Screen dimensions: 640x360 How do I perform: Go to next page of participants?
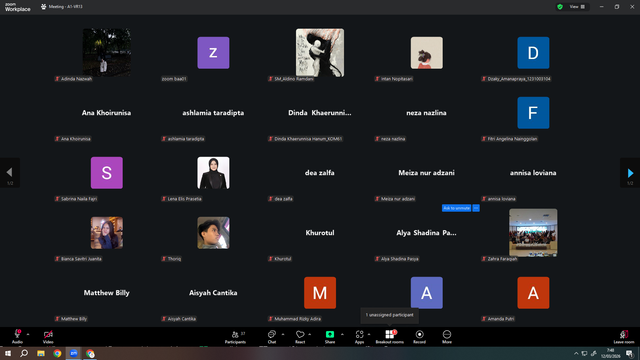(x=630, y=173)
